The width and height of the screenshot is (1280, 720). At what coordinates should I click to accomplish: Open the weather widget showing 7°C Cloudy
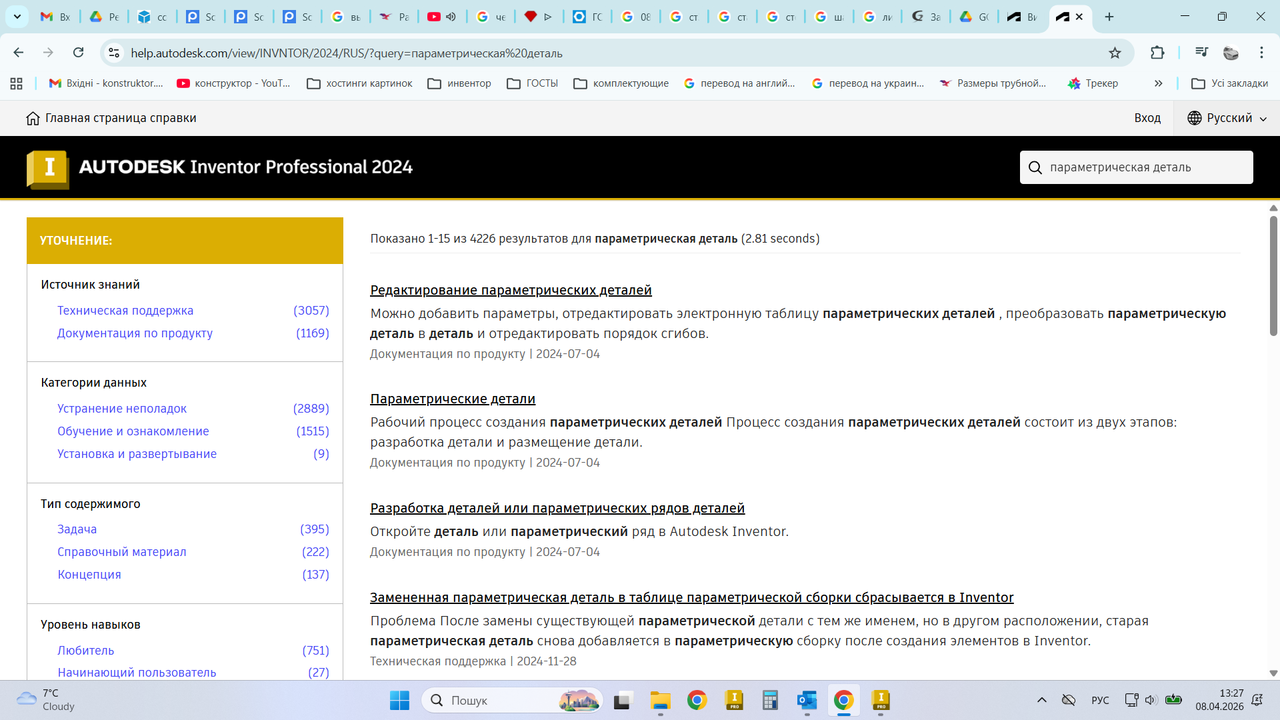45,699
